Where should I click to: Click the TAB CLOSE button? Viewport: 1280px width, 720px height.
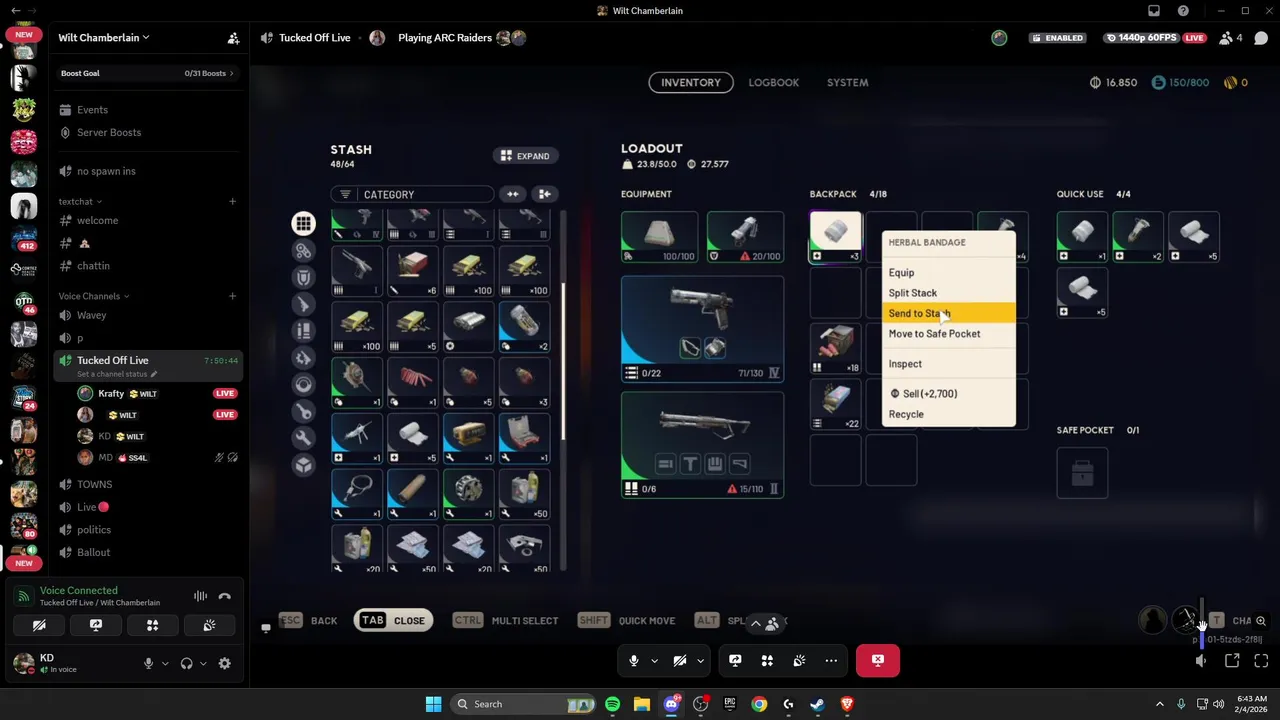tap(394, 621)
